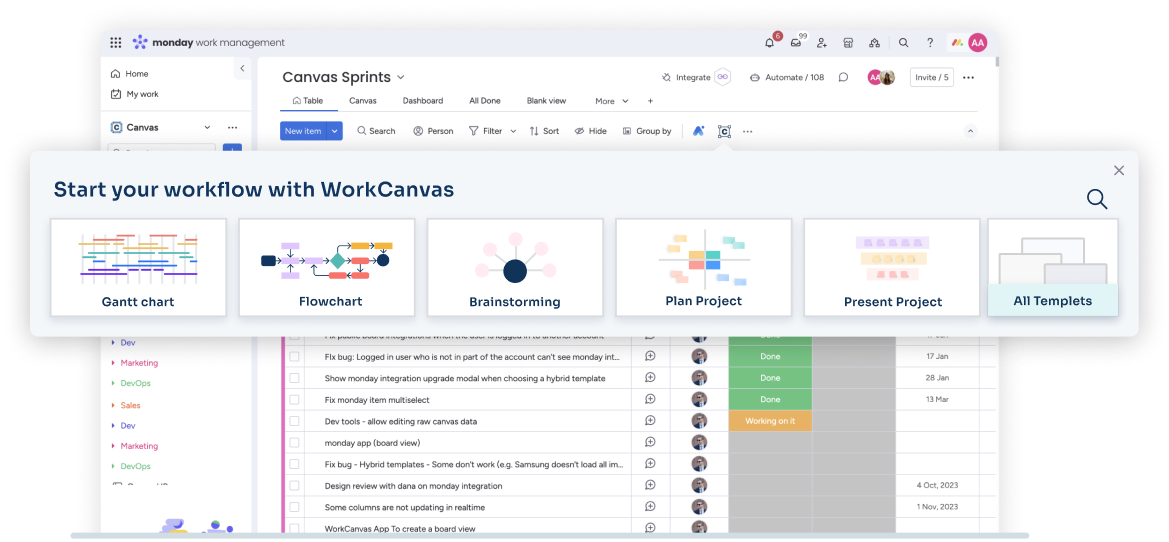Open My work in the sidebar

[x=134, y=94]
